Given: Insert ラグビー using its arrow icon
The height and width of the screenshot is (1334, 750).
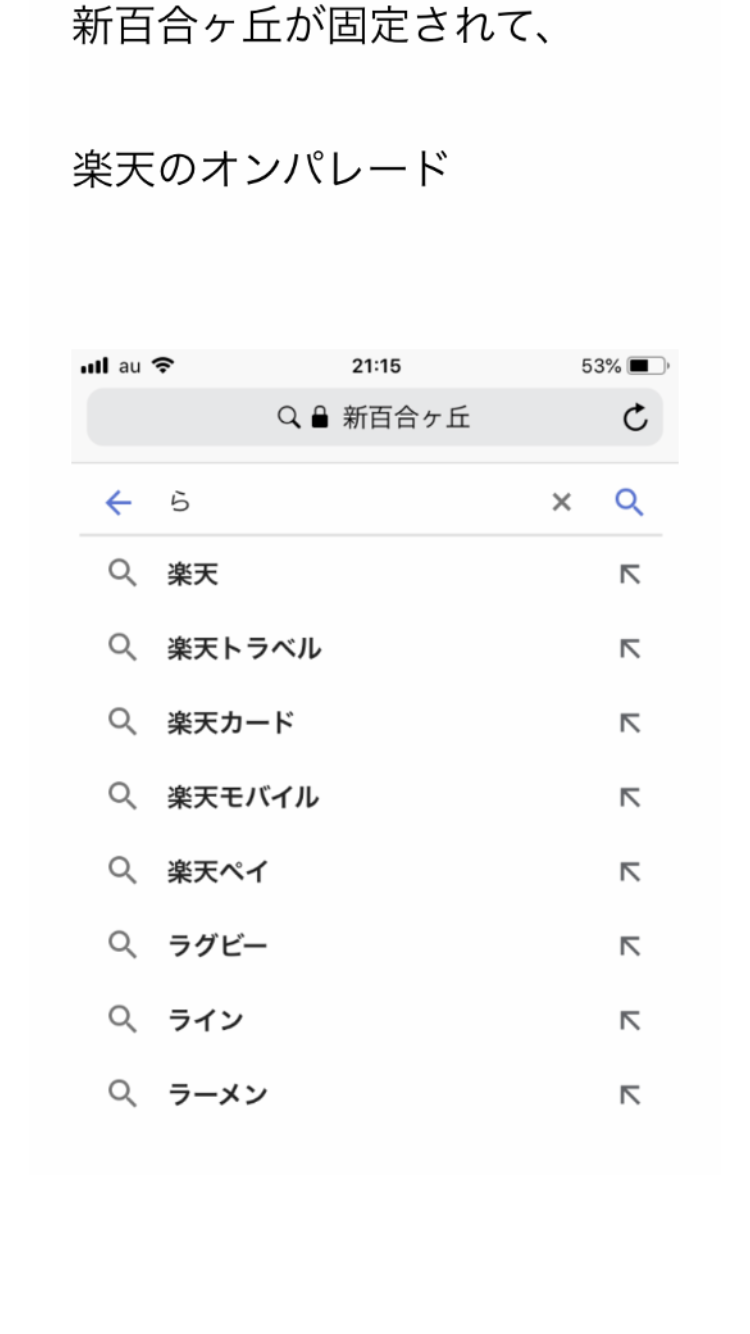Looking at the screenshot, I should point(630,946).
